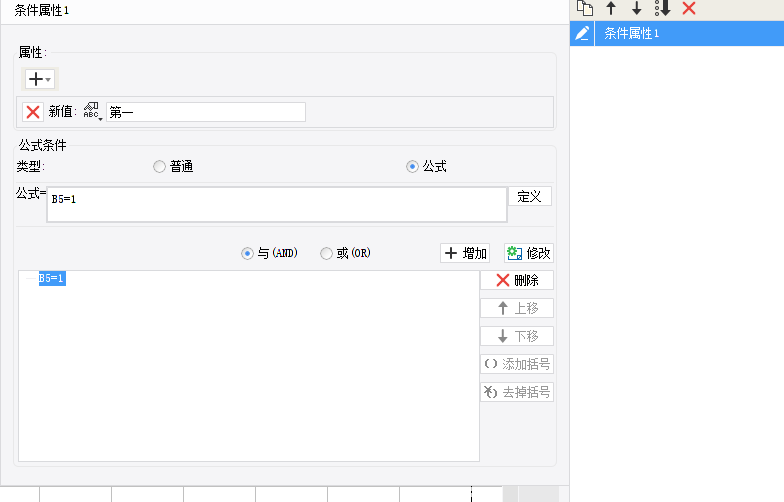Click the 定义 button

[x=530, y=196]
